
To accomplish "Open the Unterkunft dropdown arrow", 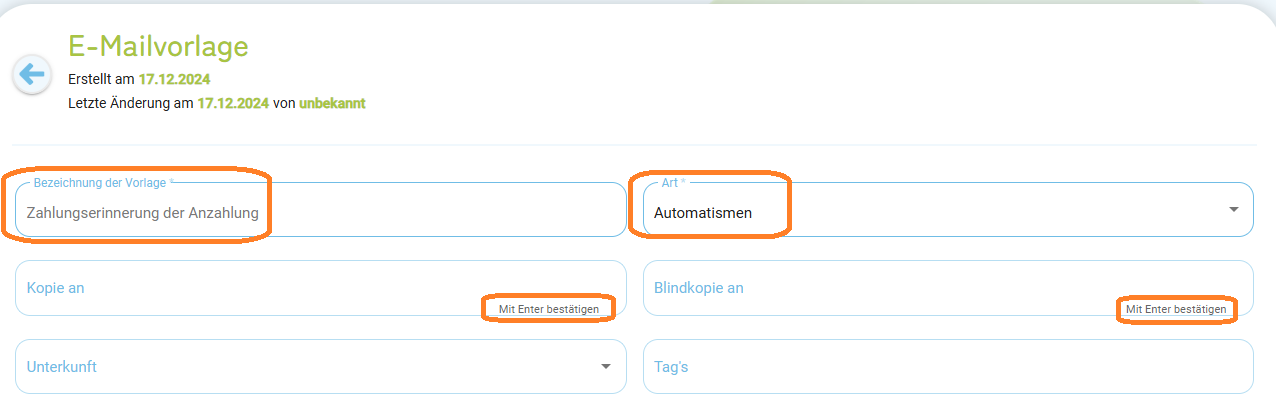I will point(605,367).
